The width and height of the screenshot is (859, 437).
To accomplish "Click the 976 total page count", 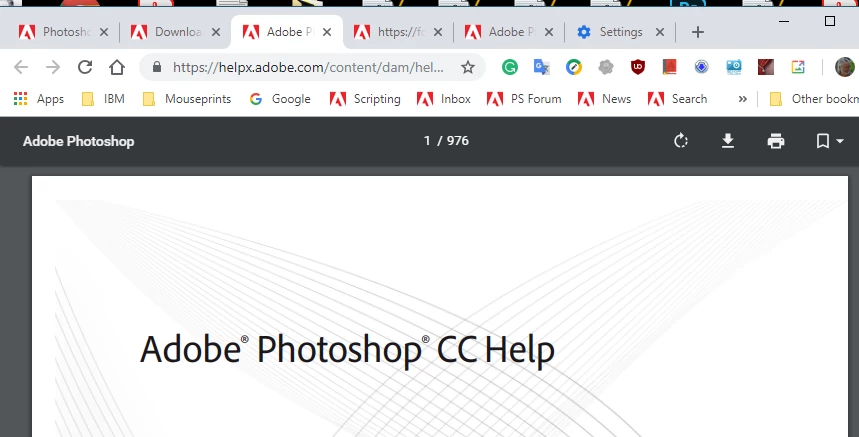I will point(457,141).
